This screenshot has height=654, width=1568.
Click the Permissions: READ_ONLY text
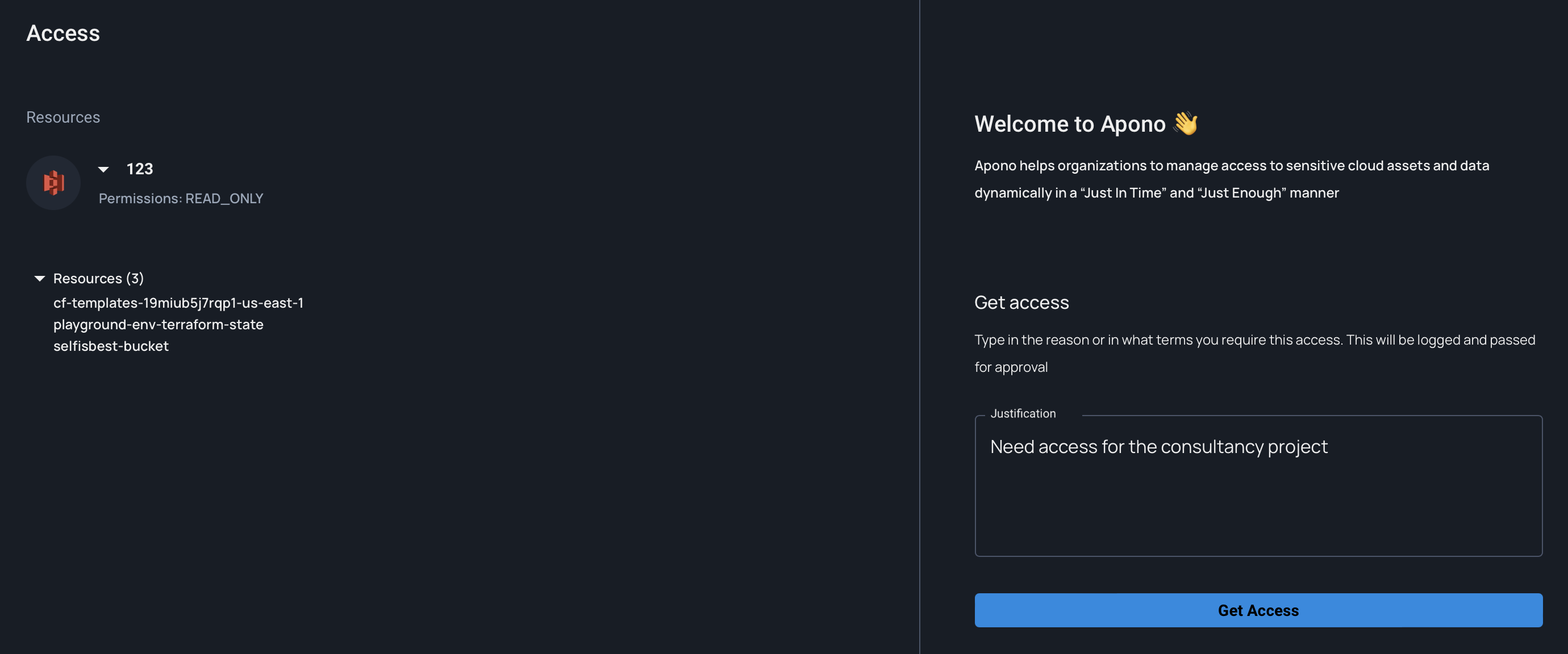[x=181, y=198]
